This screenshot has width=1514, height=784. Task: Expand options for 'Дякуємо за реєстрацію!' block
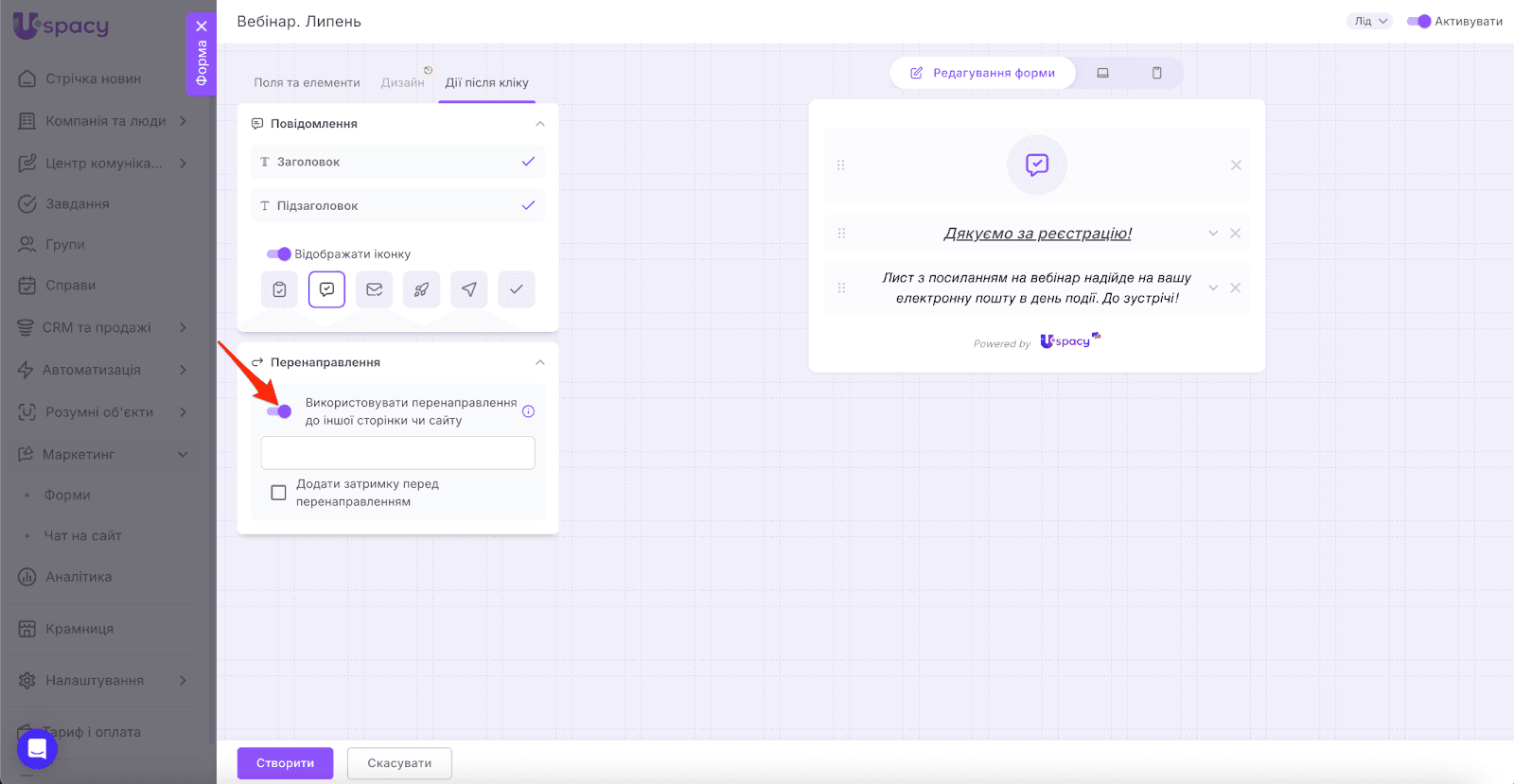click(1213, 234)
